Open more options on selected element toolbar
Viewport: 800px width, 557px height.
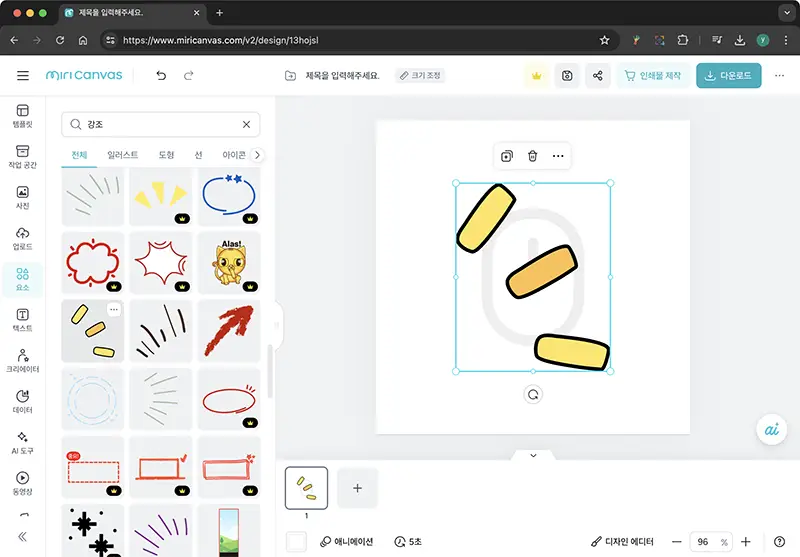[x=558, y=156]
